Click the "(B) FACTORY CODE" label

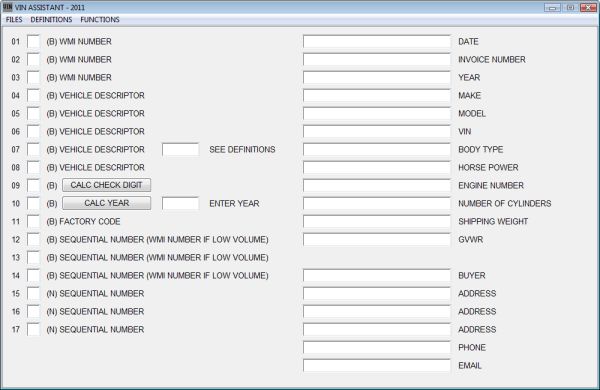coord(83,222)
